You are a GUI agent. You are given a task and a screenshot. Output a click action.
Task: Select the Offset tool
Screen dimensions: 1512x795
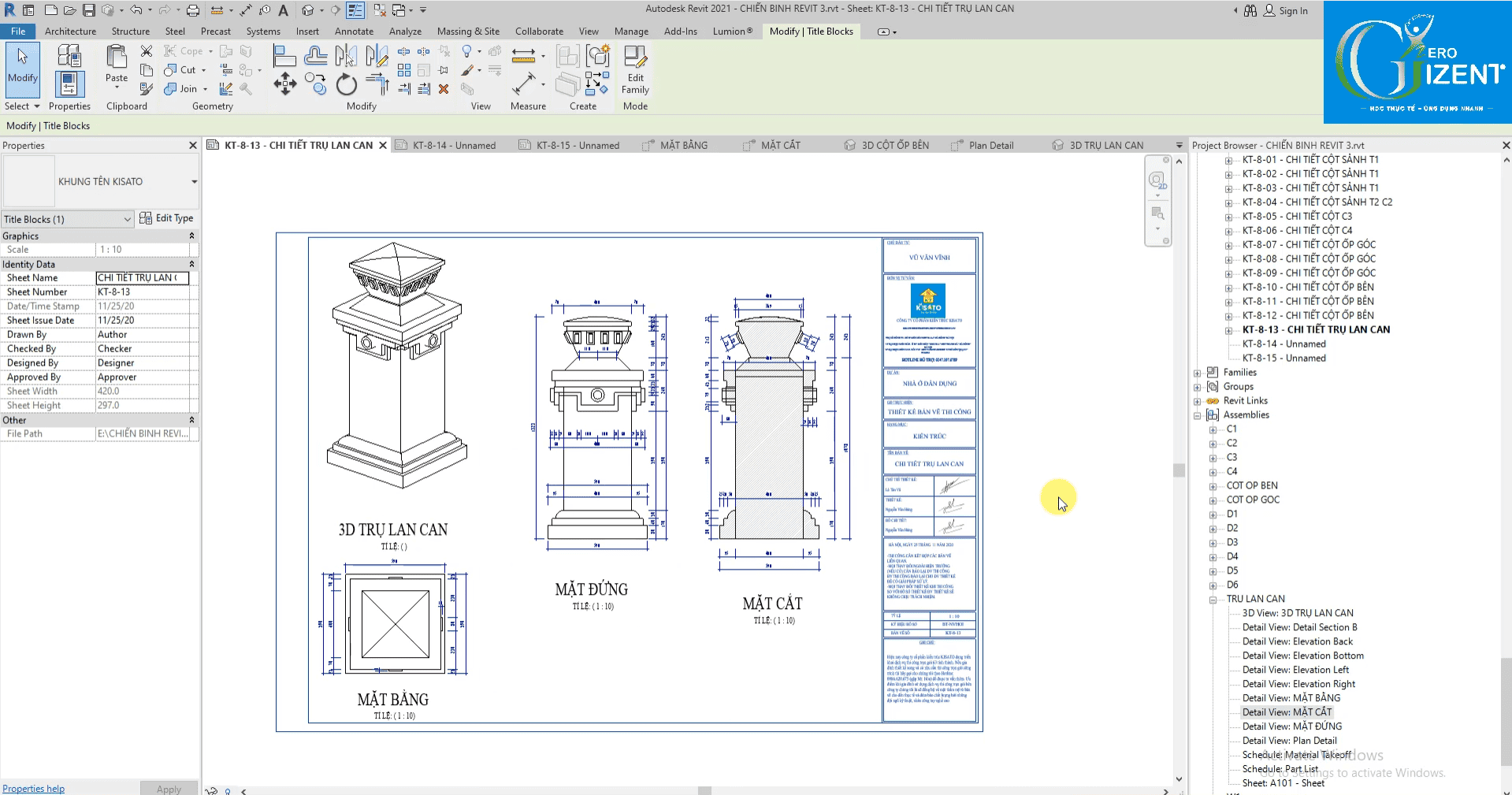[316, 56]
